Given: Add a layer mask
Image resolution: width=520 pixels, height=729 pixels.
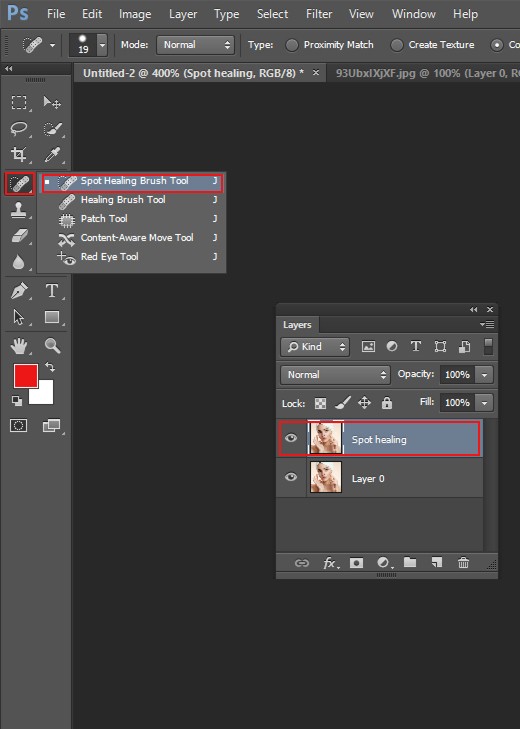Looking at the screenshot, I should pyautogui.click(x=356, y=563).
